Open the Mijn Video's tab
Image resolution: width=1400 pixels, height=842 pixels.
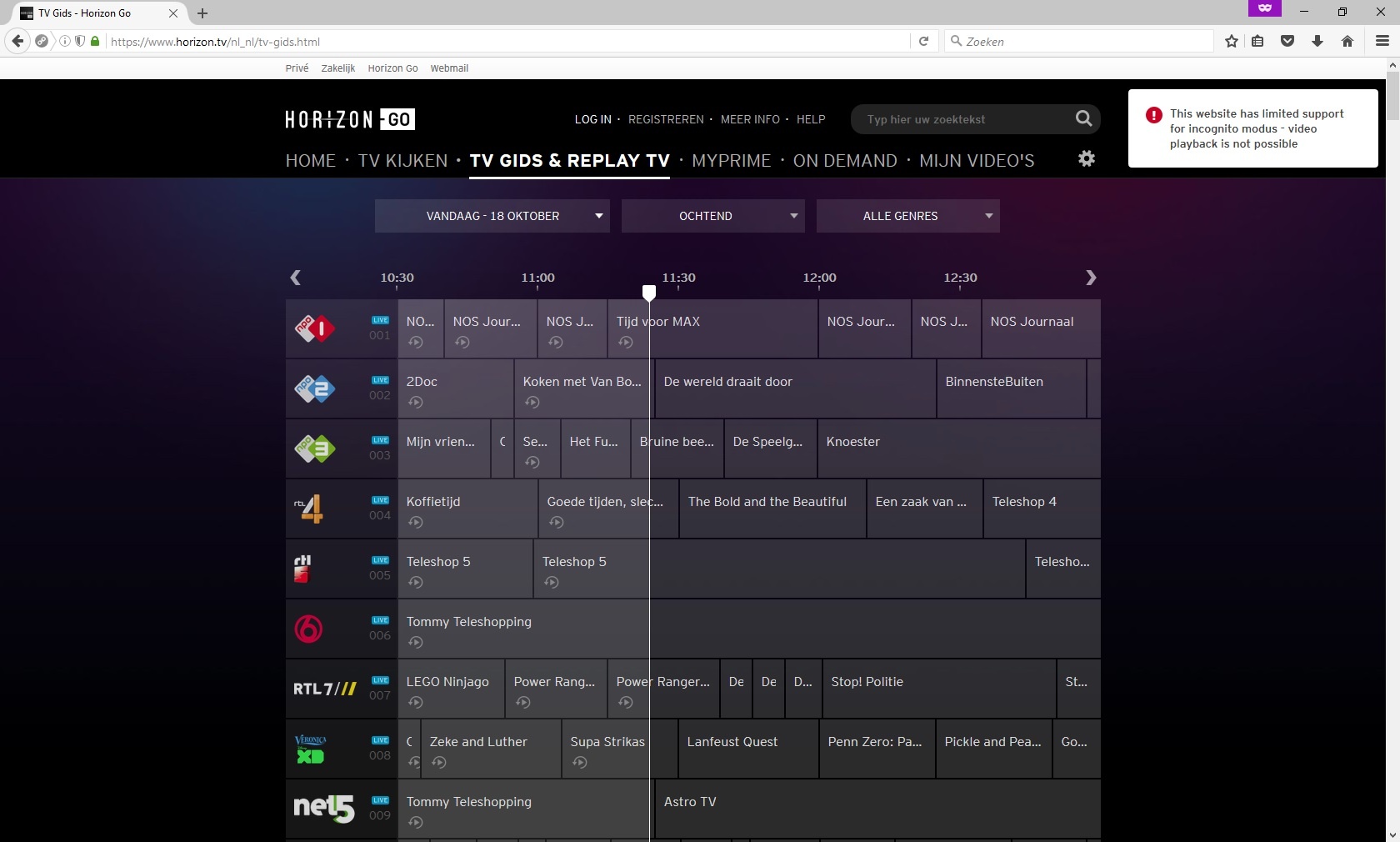977,161
